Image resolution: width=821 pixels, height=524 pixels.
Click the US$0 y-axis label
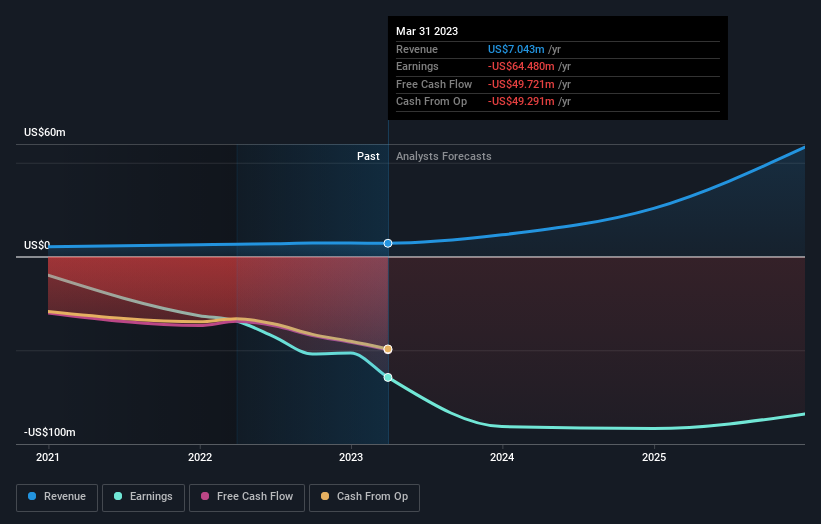tap(37, 245)
